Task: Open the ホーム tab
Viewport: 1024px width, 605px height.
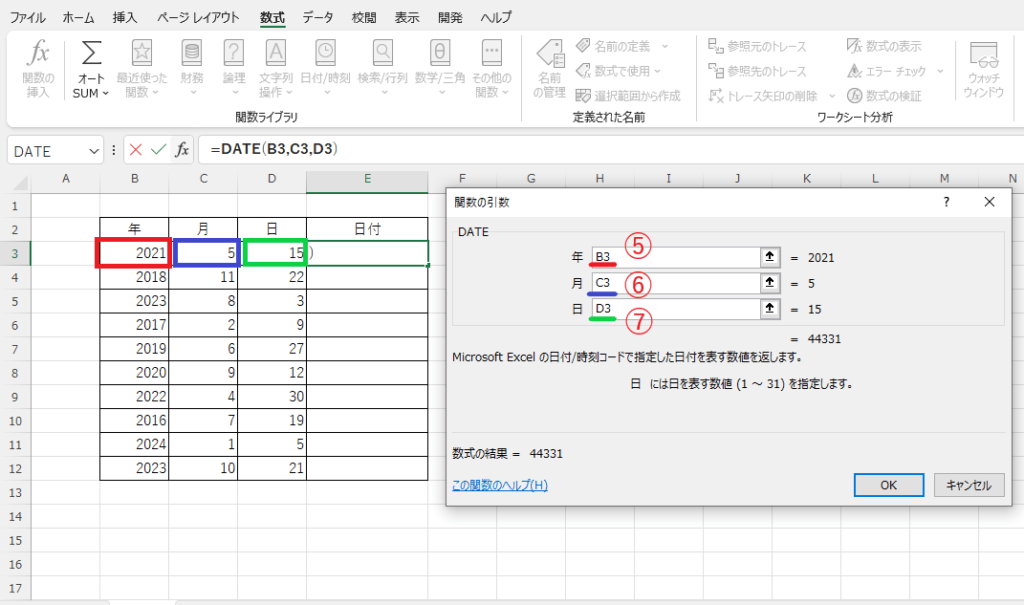Action: [x=78, y=18]
